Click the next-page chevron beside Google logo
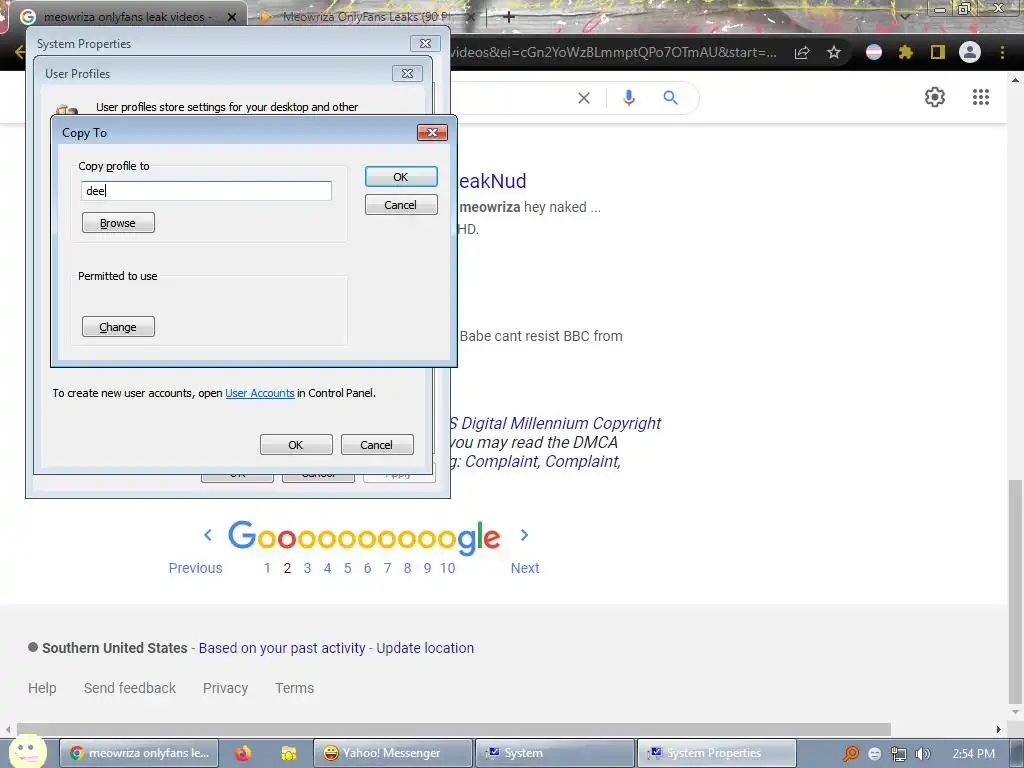This screenshot has width=1024, height=768. (x=524, y=536)
